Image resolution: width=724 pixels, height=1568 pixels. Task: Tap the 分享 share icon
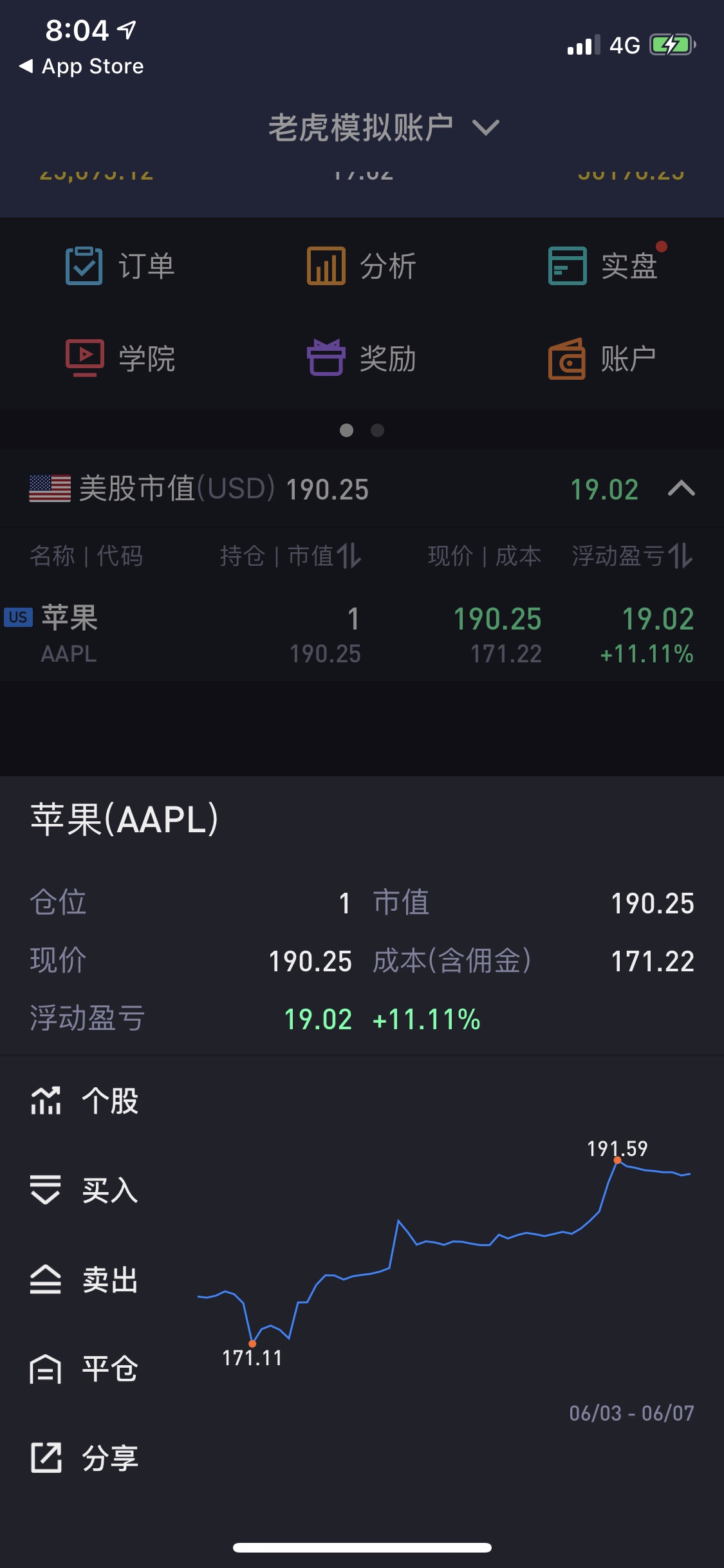click(x=46, y=1457)
